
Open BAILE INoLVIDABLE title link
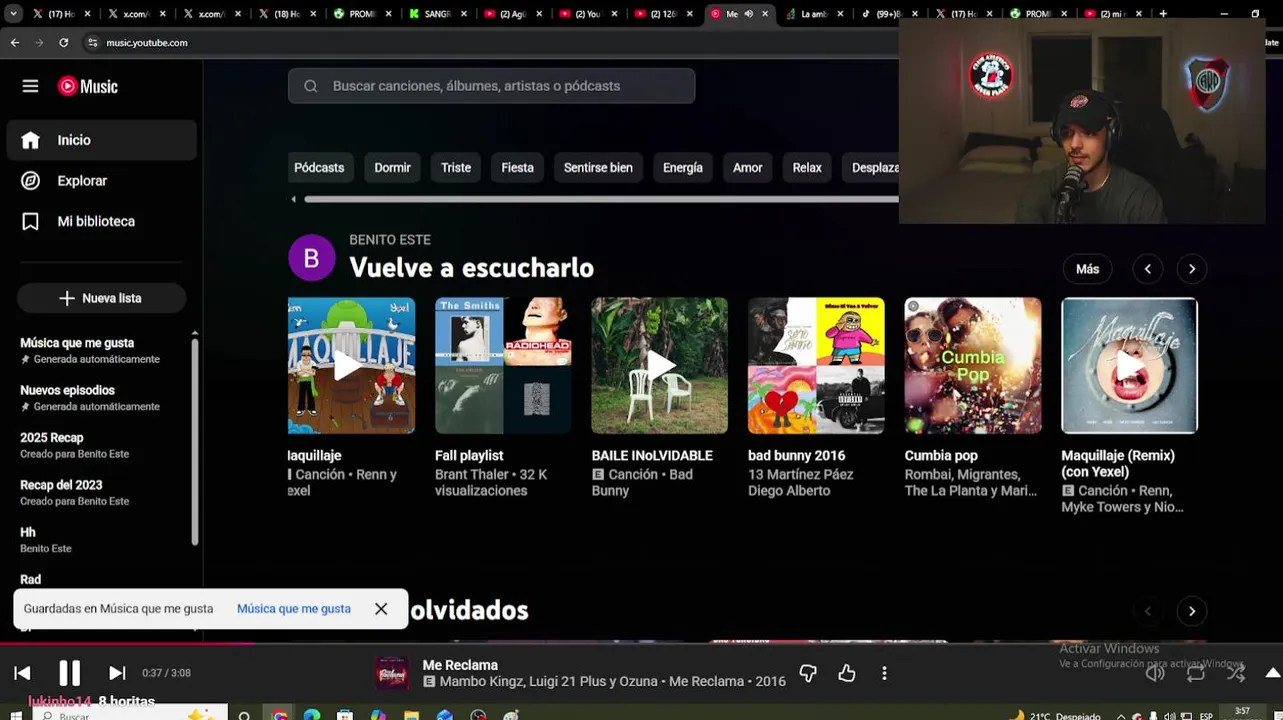(652, 455)
